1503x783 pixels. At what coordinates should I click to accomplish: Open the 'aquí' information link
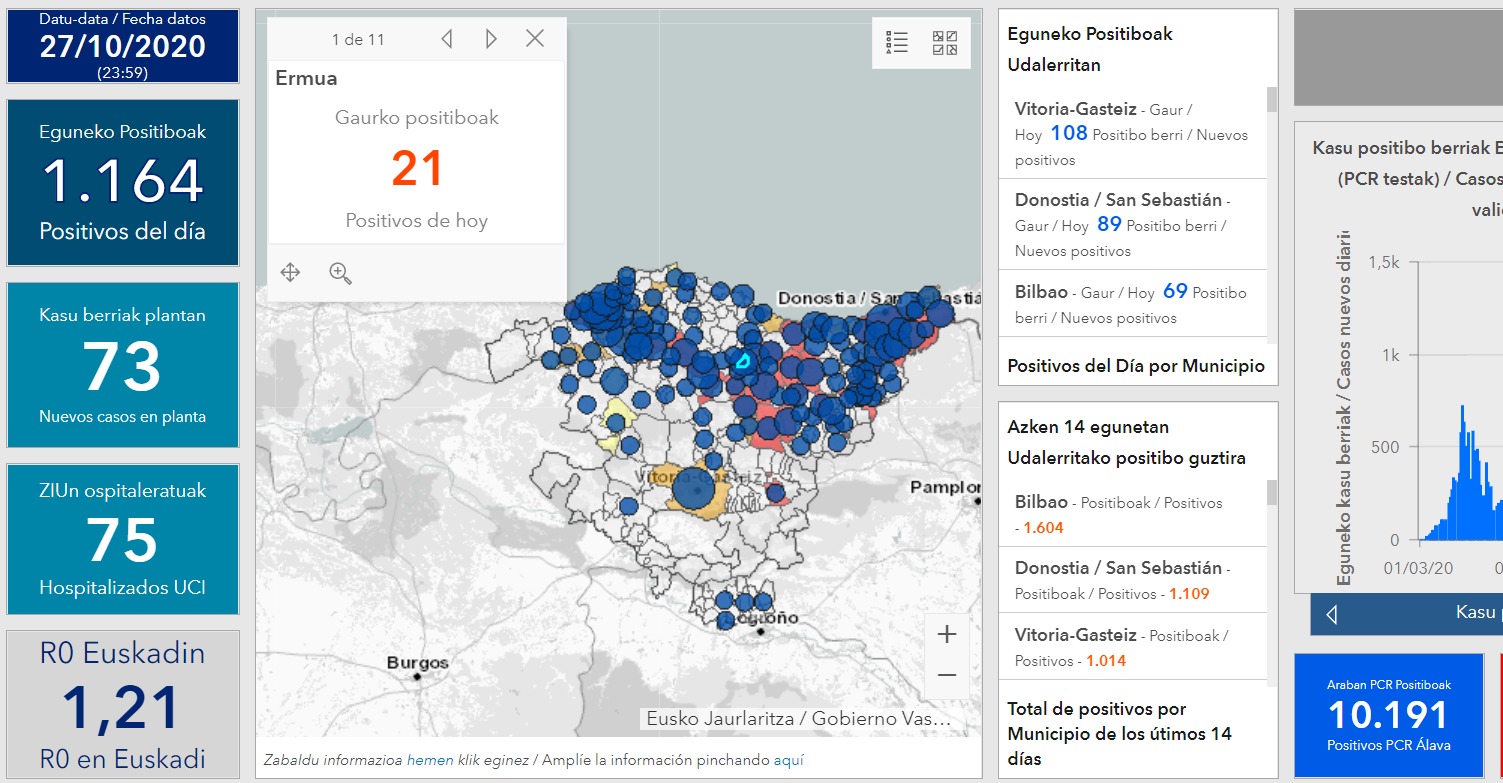[x=788, y=760]
